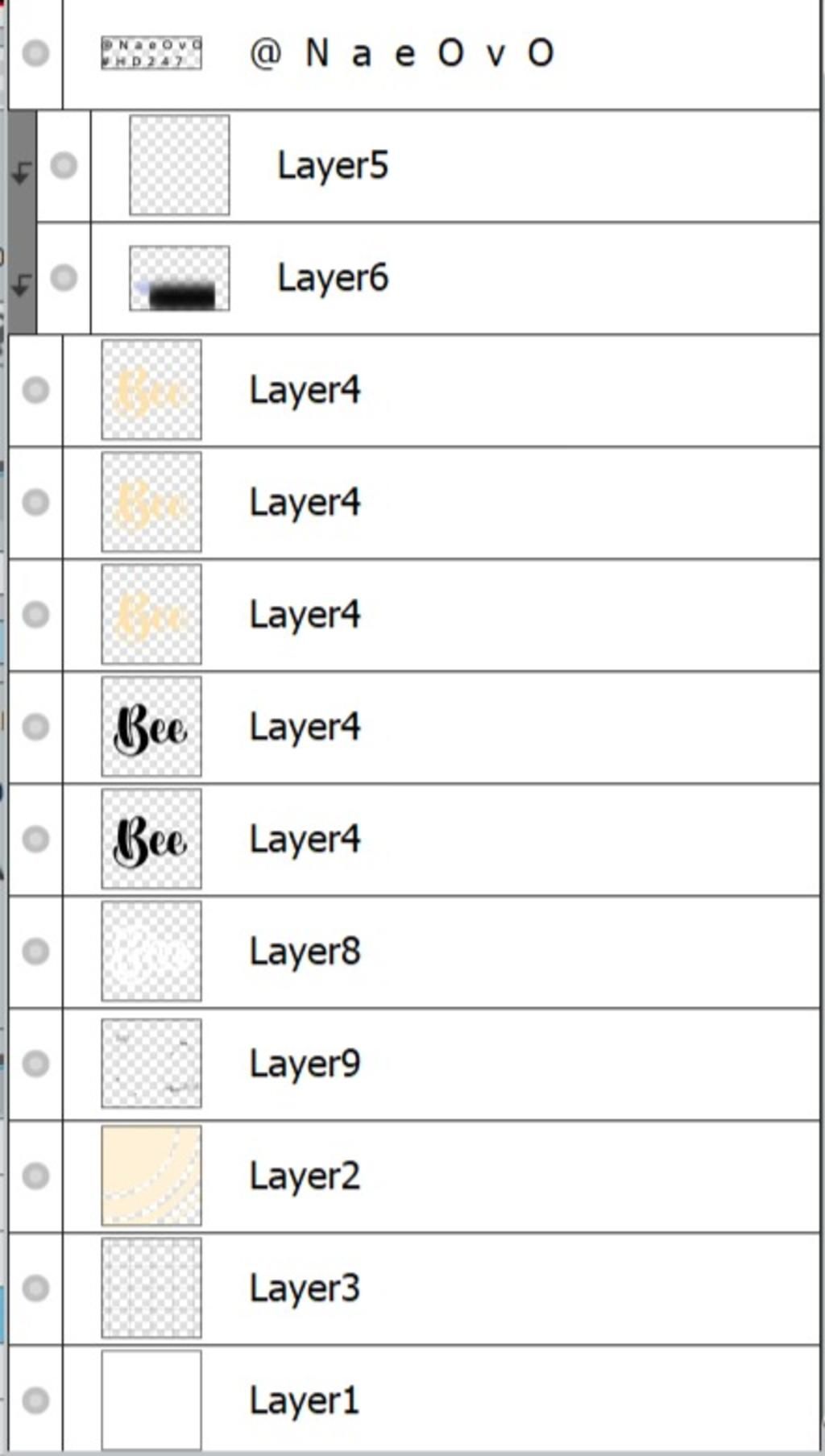Select the @NaeOvO text layer thumbnail
This screenshot has width=825, height=1456.
coord(151,53)
